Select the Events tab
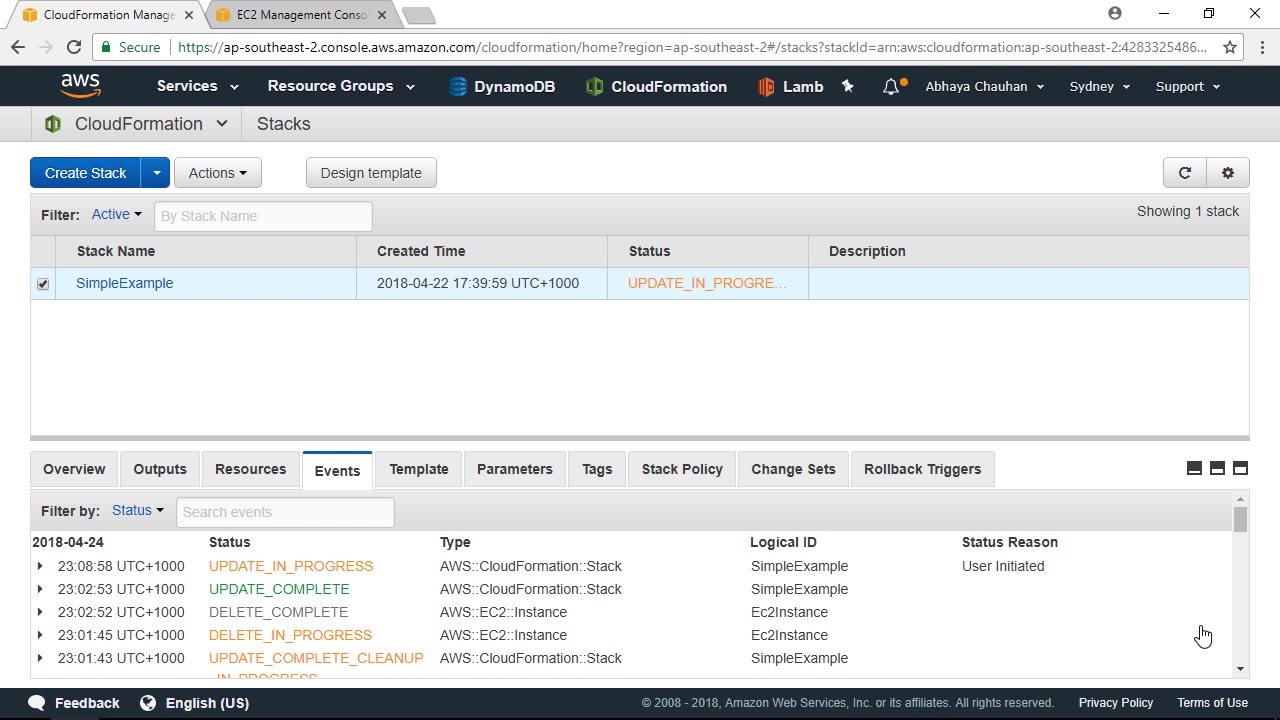This screenshot has width=1280, height=720. (x=337, y=470)
